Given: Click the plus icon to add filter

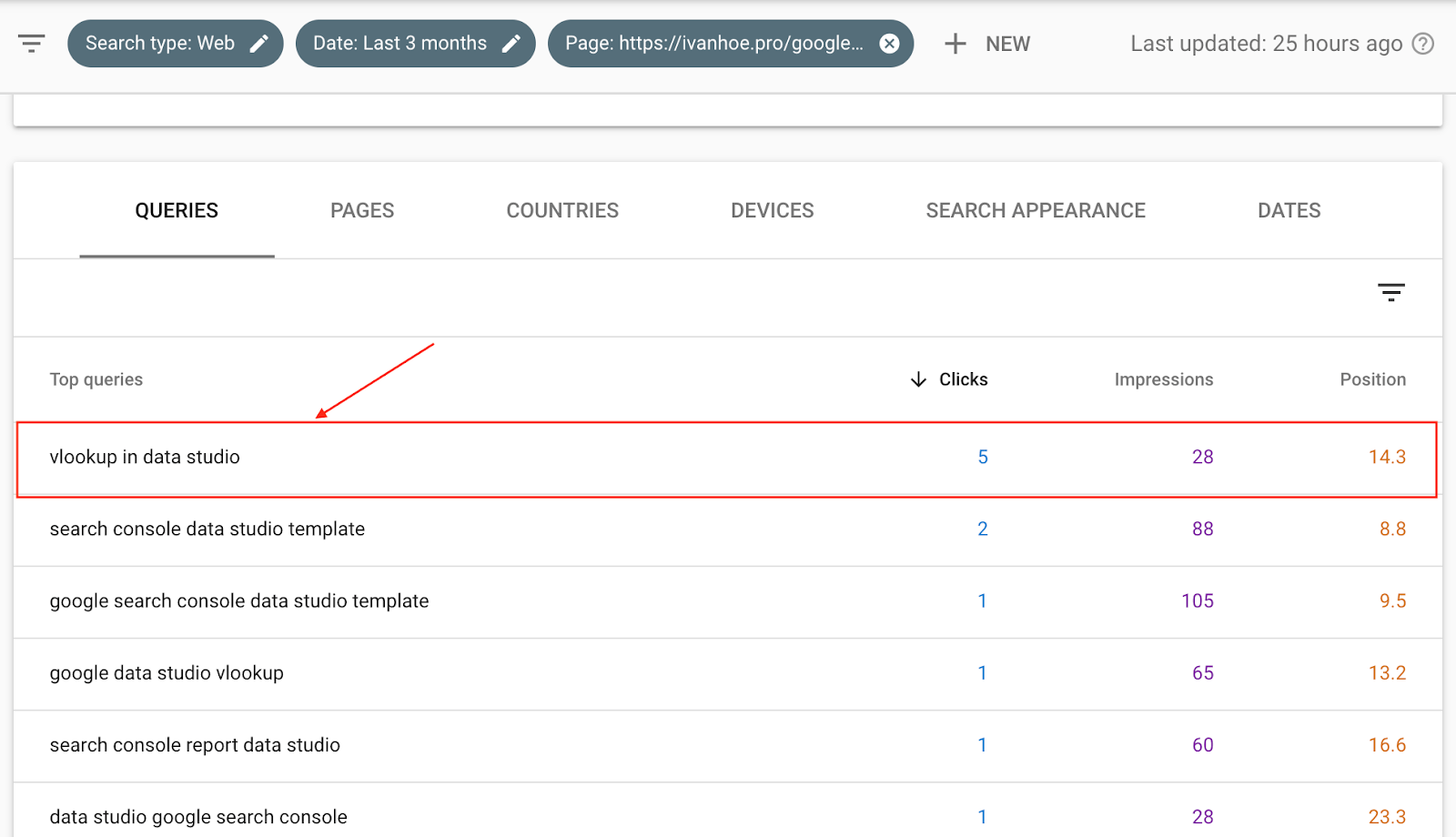Looking at the screenshot, I should click(x=955, y=44).
